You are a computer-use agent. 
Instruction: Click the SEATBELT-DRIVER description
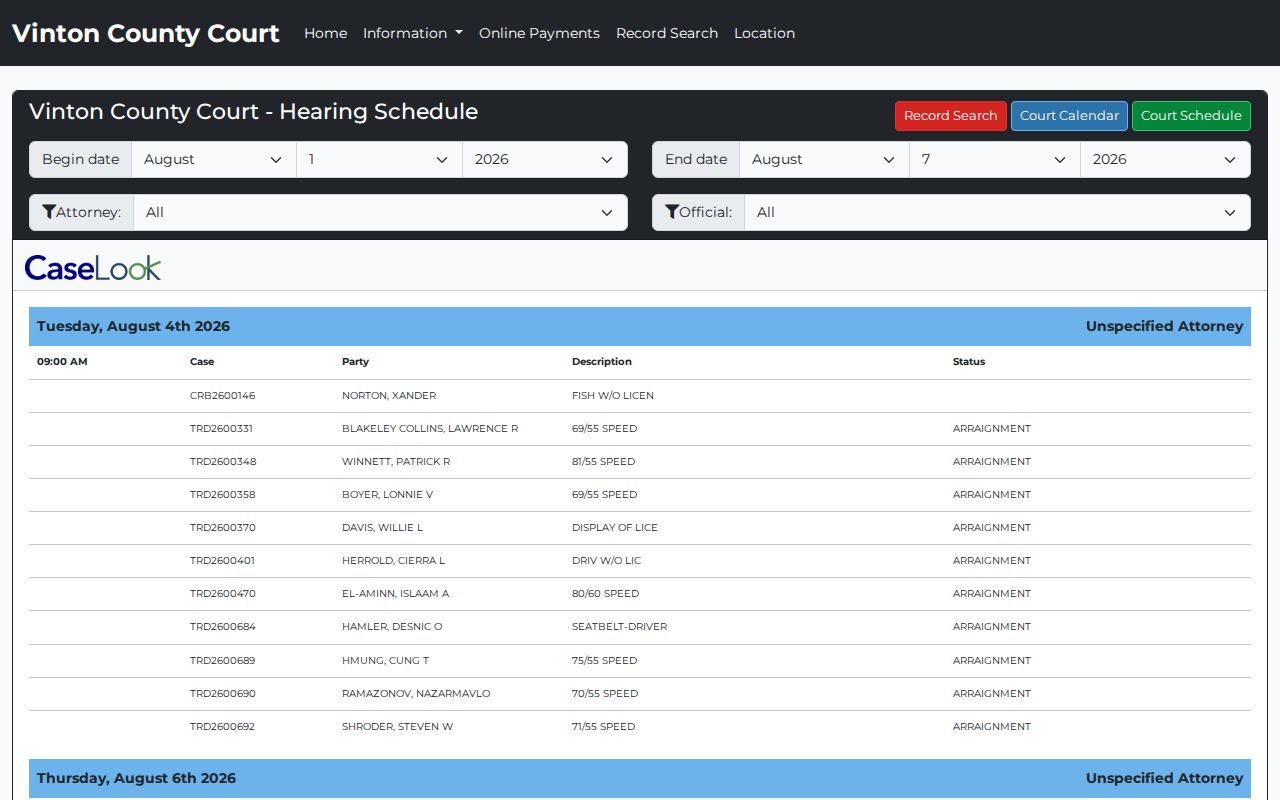(x=619, y=626)
